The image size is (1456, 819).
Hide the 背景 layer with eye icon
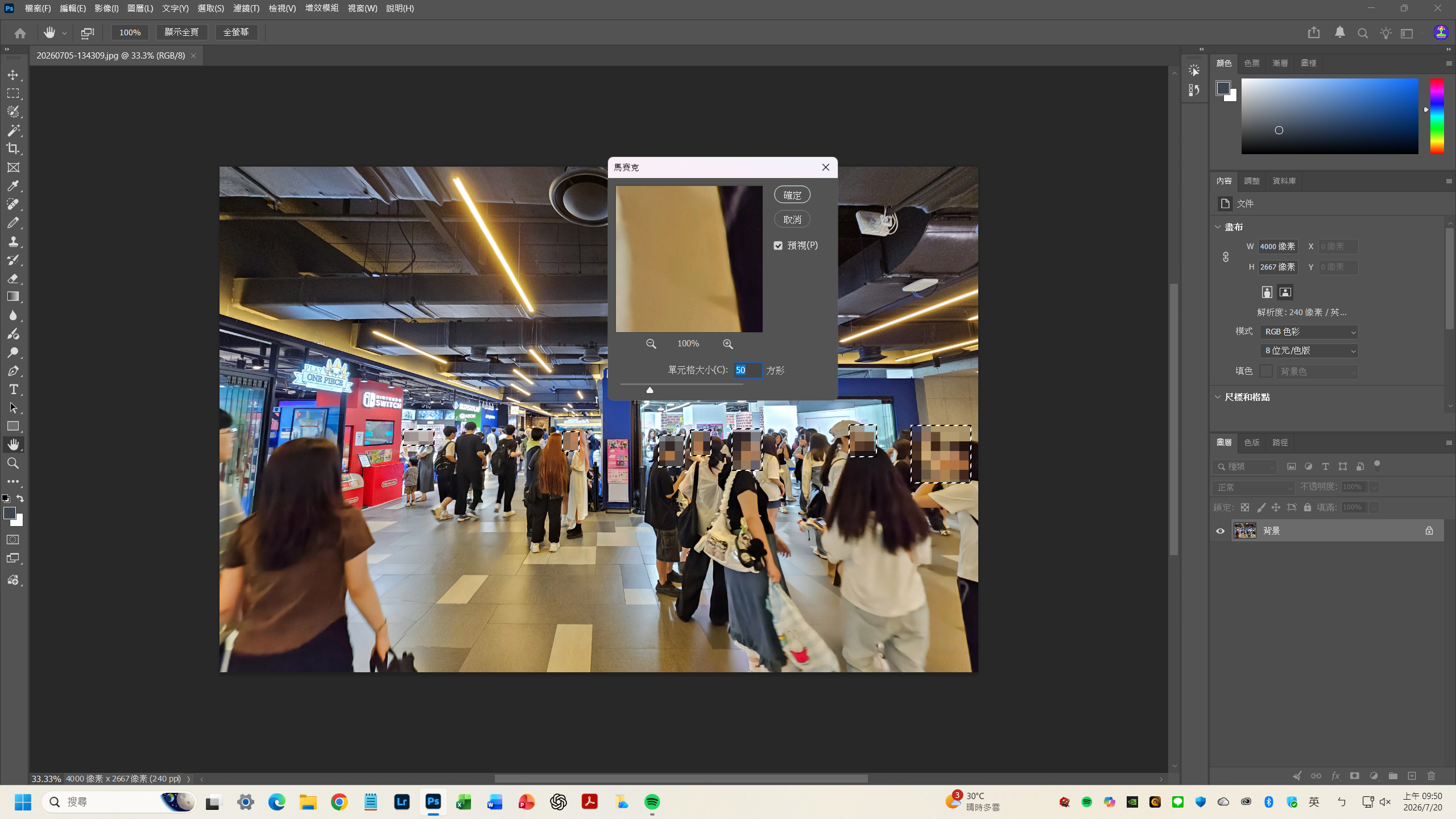[1220, 531]
